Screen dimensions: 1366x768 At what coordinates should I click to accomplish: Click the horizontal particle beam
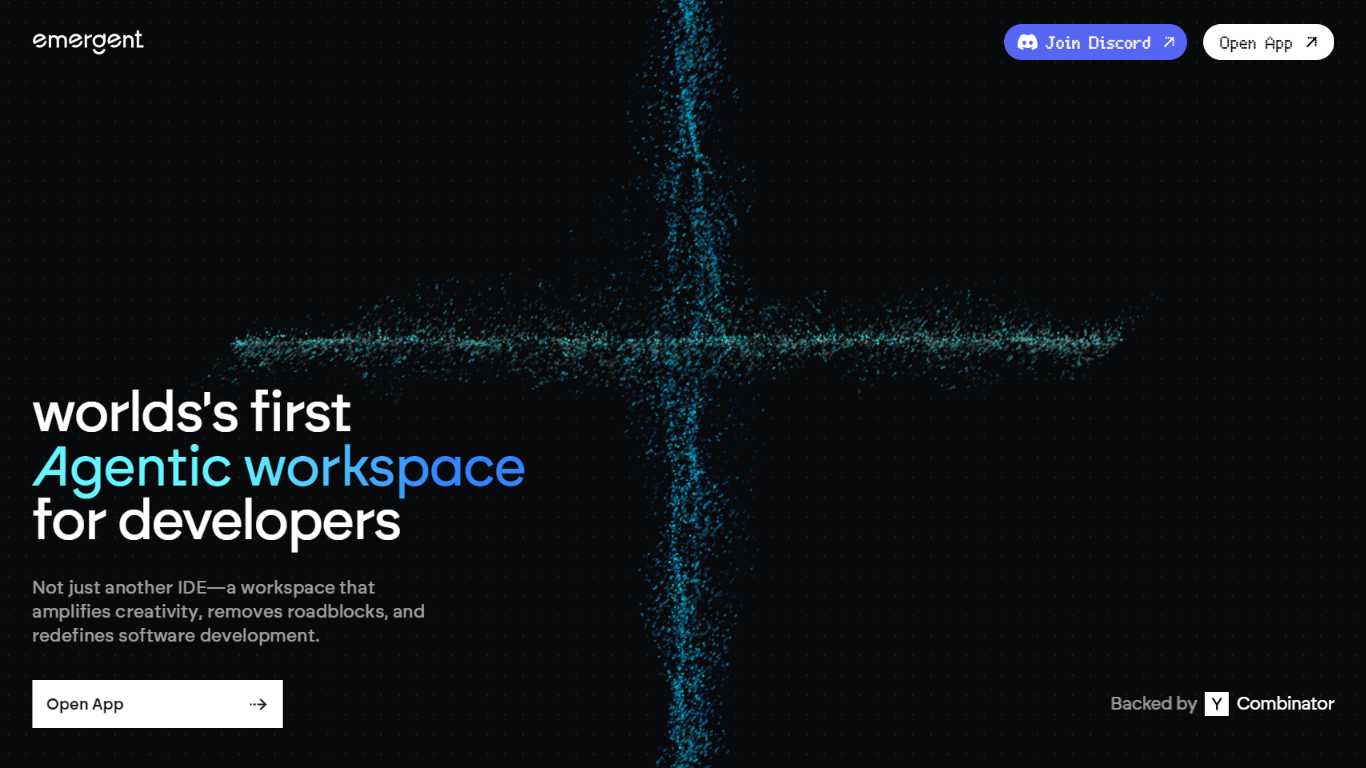[x=950, y=340]
